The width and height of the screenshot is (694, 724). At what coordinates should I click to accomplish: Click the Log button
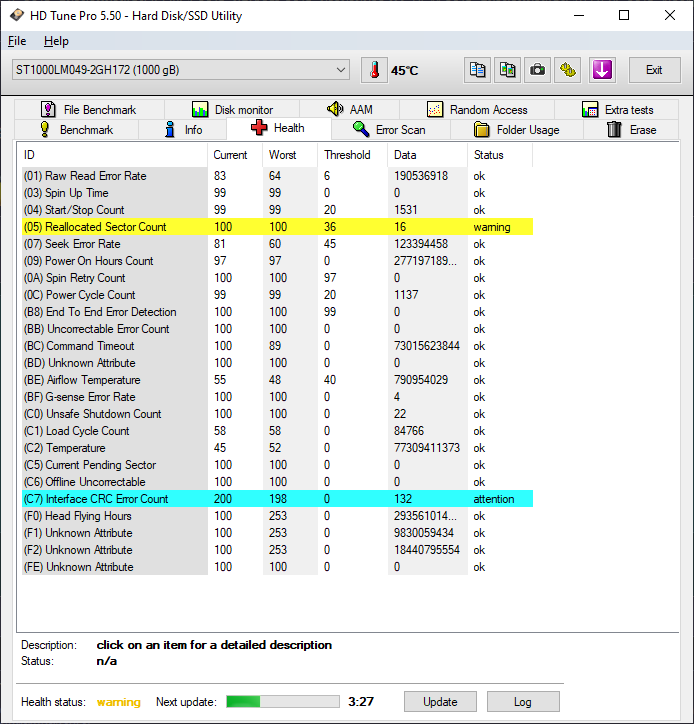pos(523,701)
